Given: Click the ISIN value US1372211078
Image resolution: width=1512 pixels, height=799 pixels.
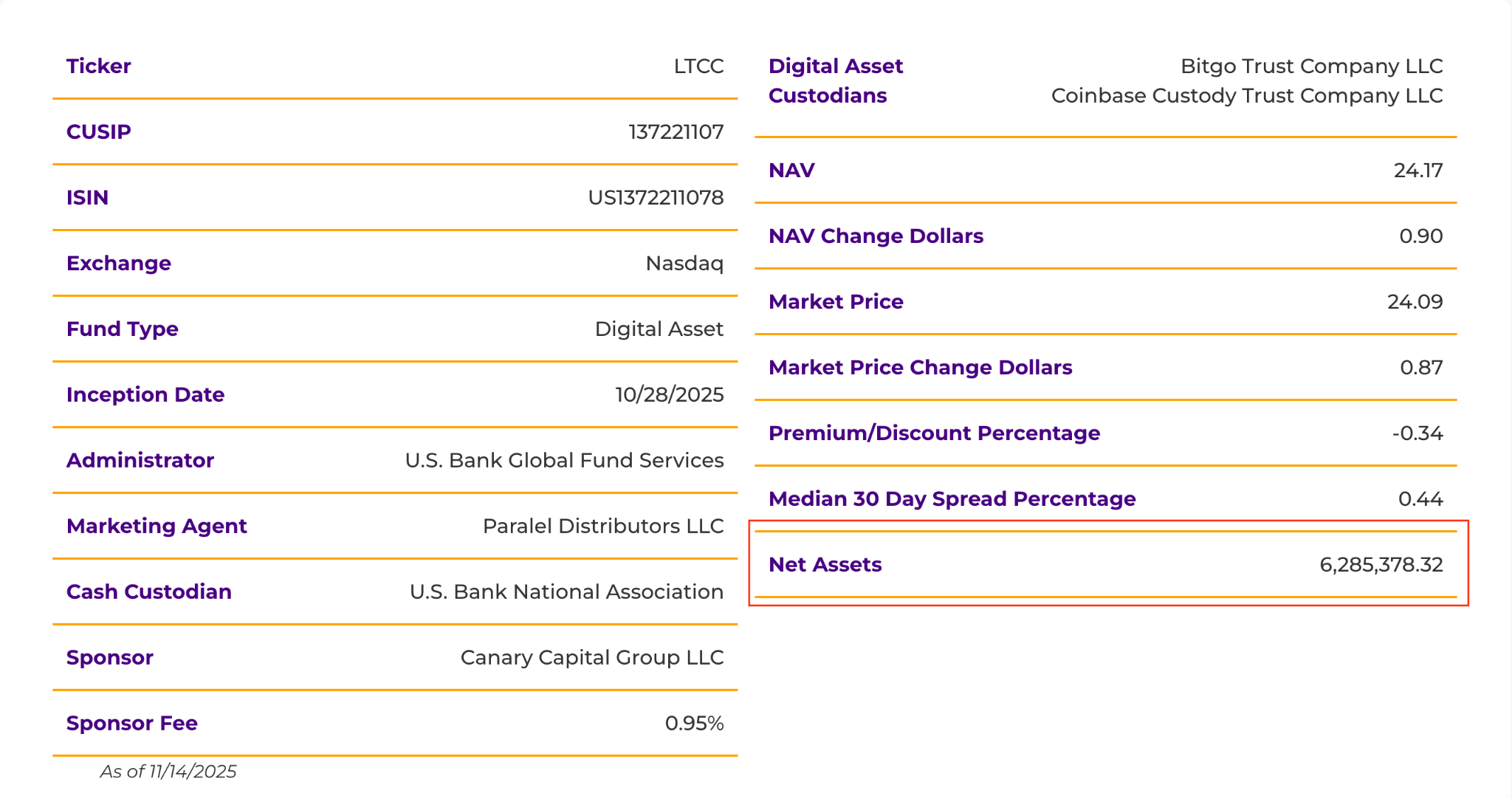Looking at the screenshot, I should pyautogui.click(x=656, y=198).
